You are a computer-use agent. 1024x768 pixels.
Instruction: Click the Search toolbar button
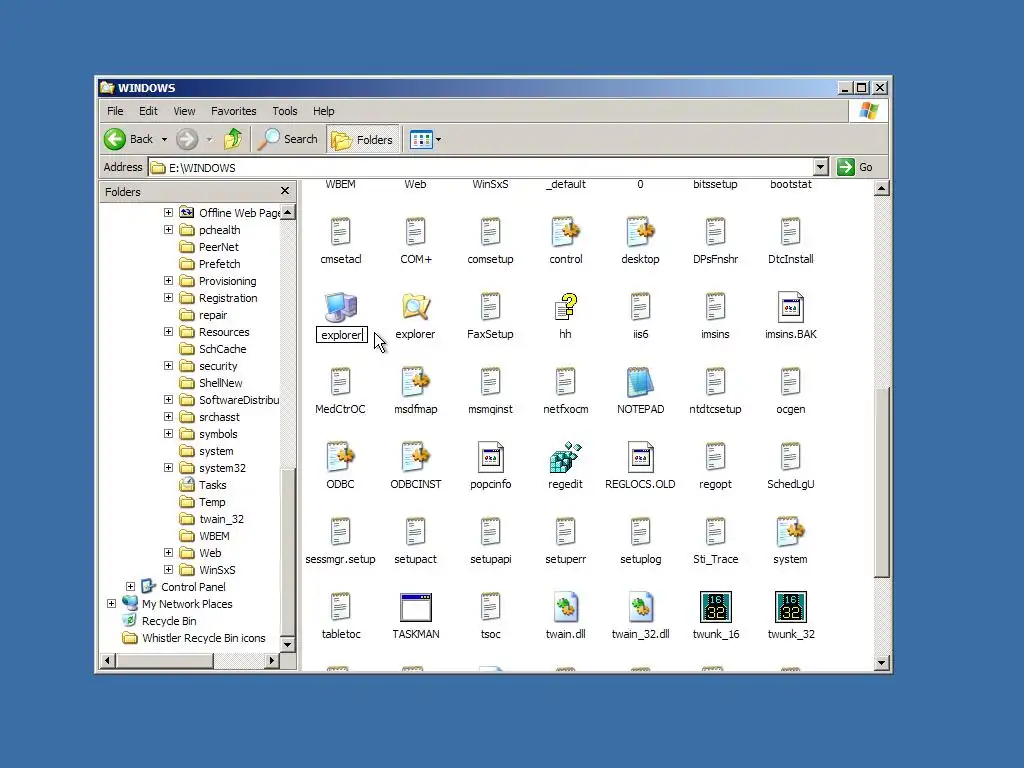pos(287,139)
